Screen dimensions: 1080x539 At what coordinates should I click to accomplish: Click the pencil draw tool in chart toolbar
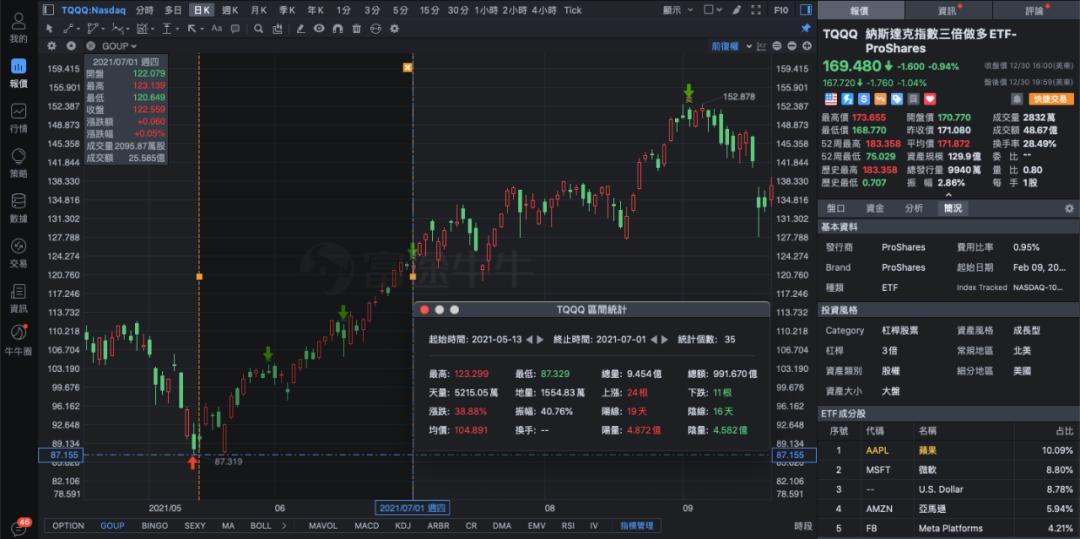pos(300,28)
